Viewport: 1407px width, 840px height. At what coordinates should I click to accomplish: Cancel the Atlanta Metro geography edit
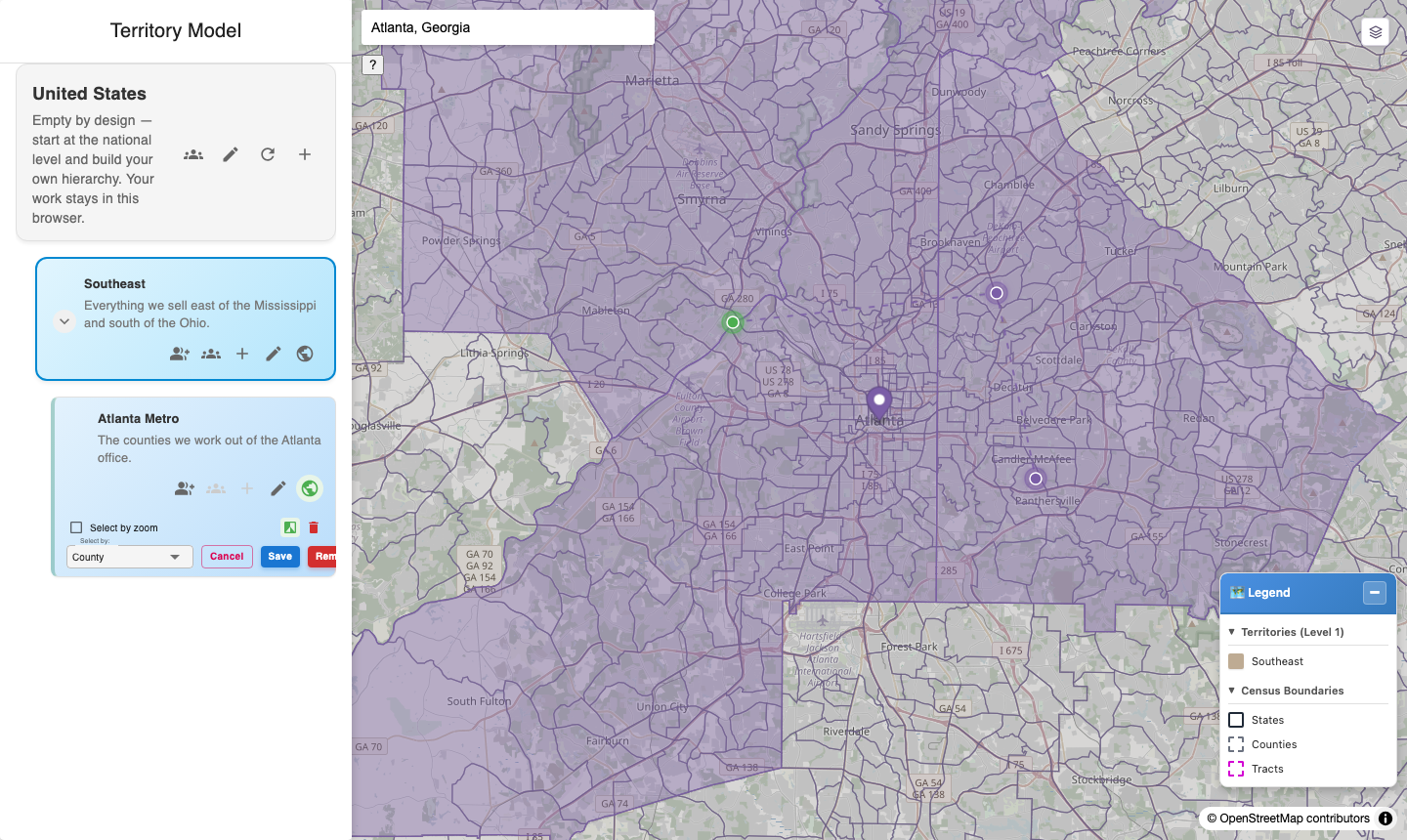click(x=227, y=557)
